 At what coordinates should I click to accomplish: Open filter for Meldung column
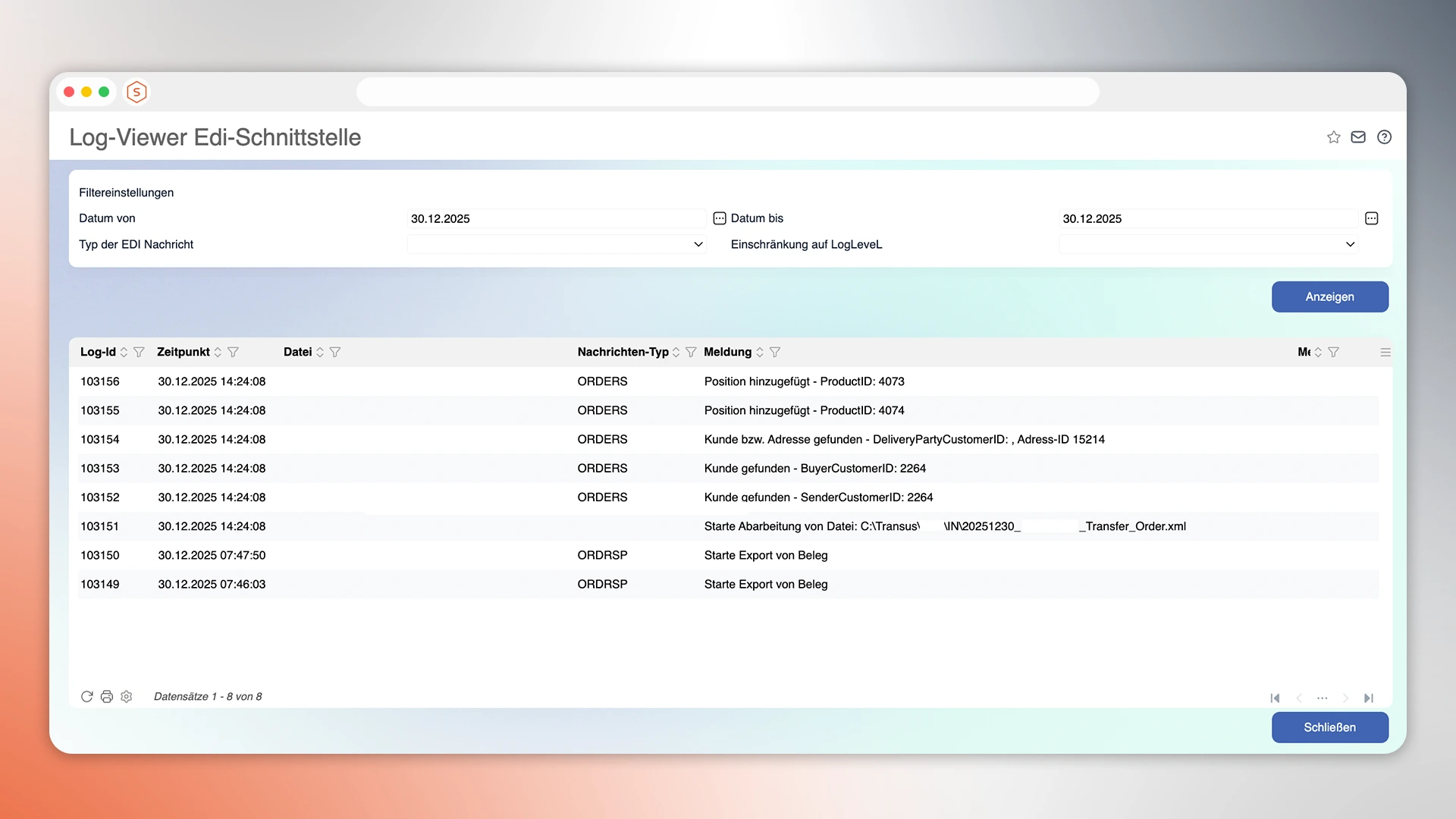tap(775, 352)
